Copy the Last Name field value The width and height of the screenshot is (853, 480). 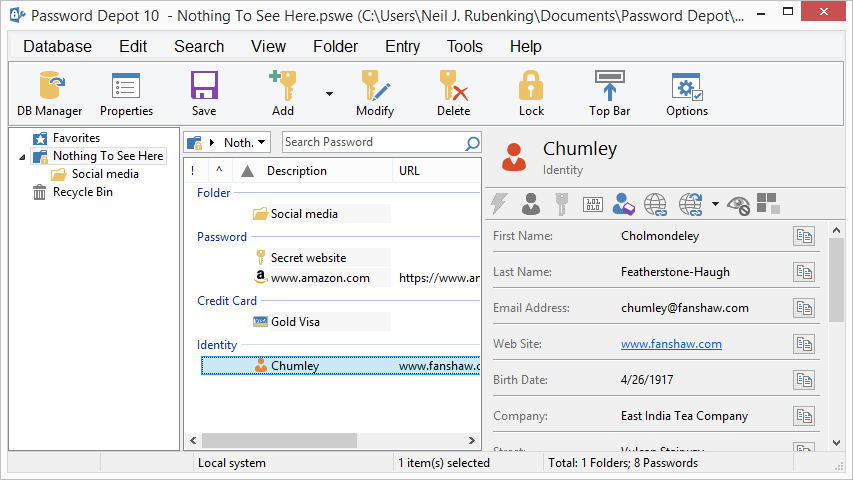click(803, 272)
